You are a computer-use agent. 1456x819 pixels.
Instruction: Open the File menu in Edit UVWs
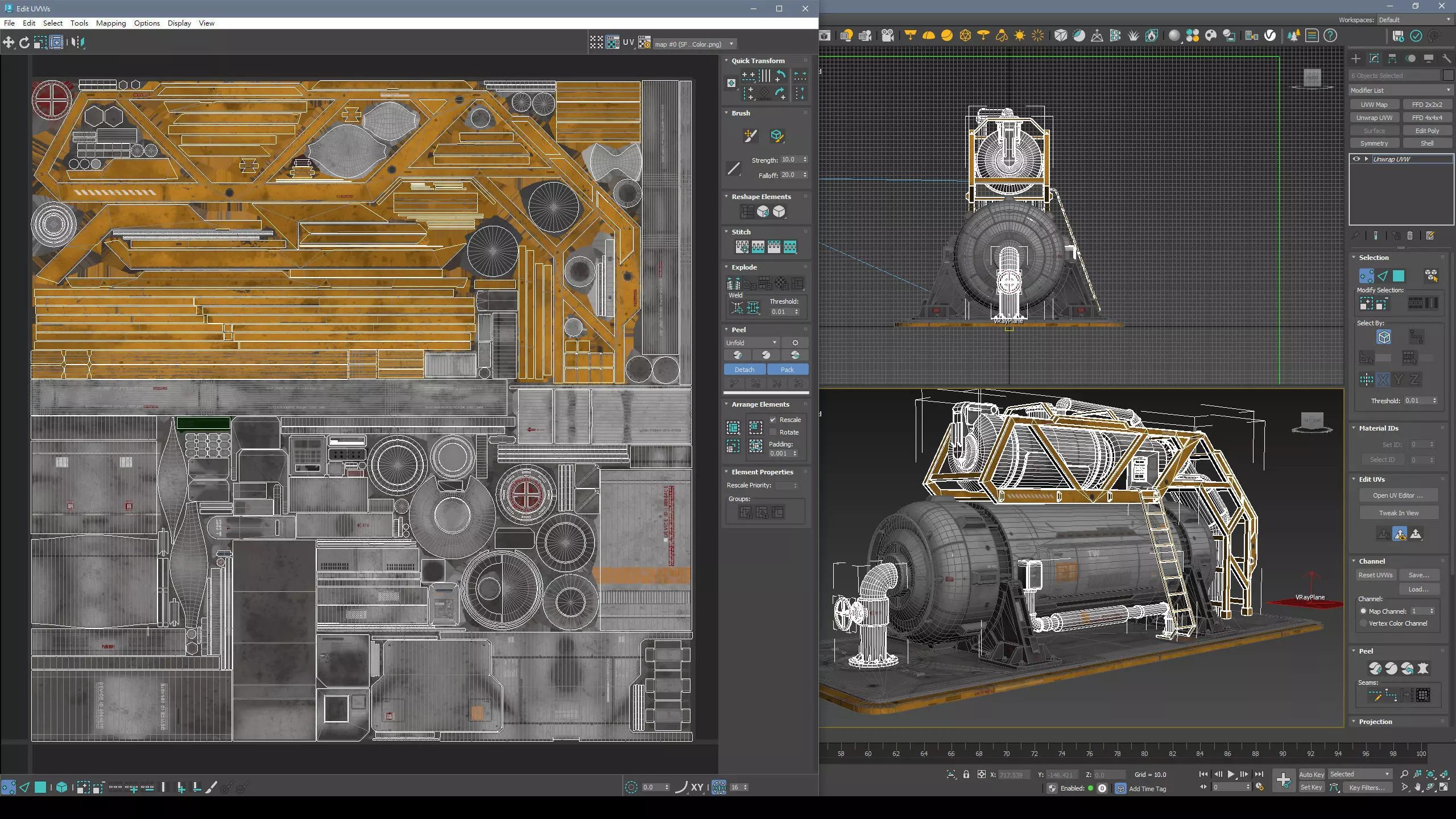point(9,23)
